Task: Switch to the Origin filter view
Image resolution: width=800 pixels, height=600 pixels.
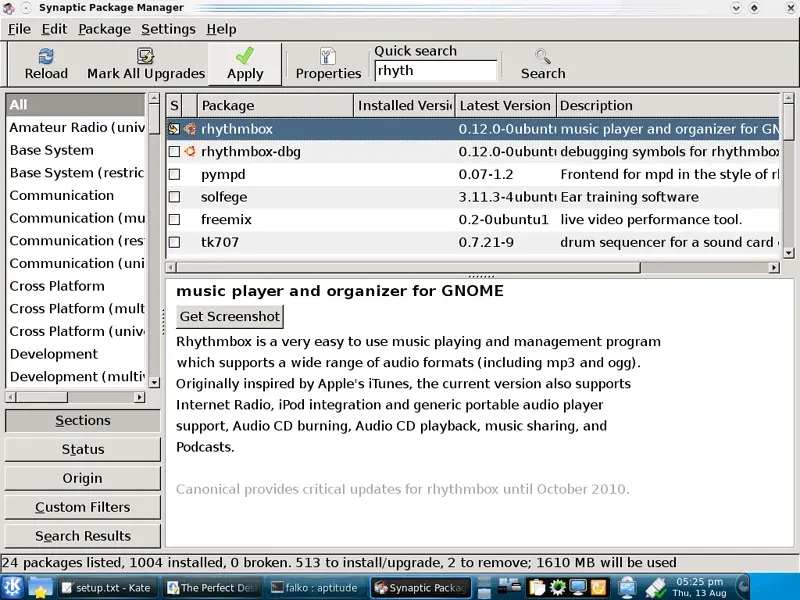Action: [x=83, y=478]
